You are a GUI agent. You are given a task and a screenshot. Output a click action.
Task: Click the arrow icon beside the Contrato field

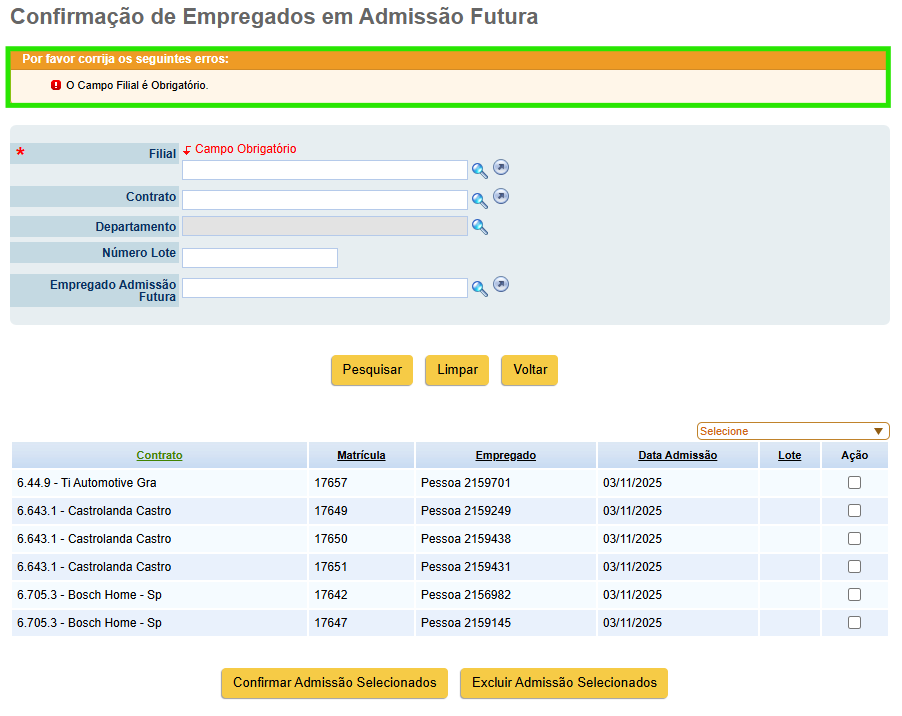[501, 196]
